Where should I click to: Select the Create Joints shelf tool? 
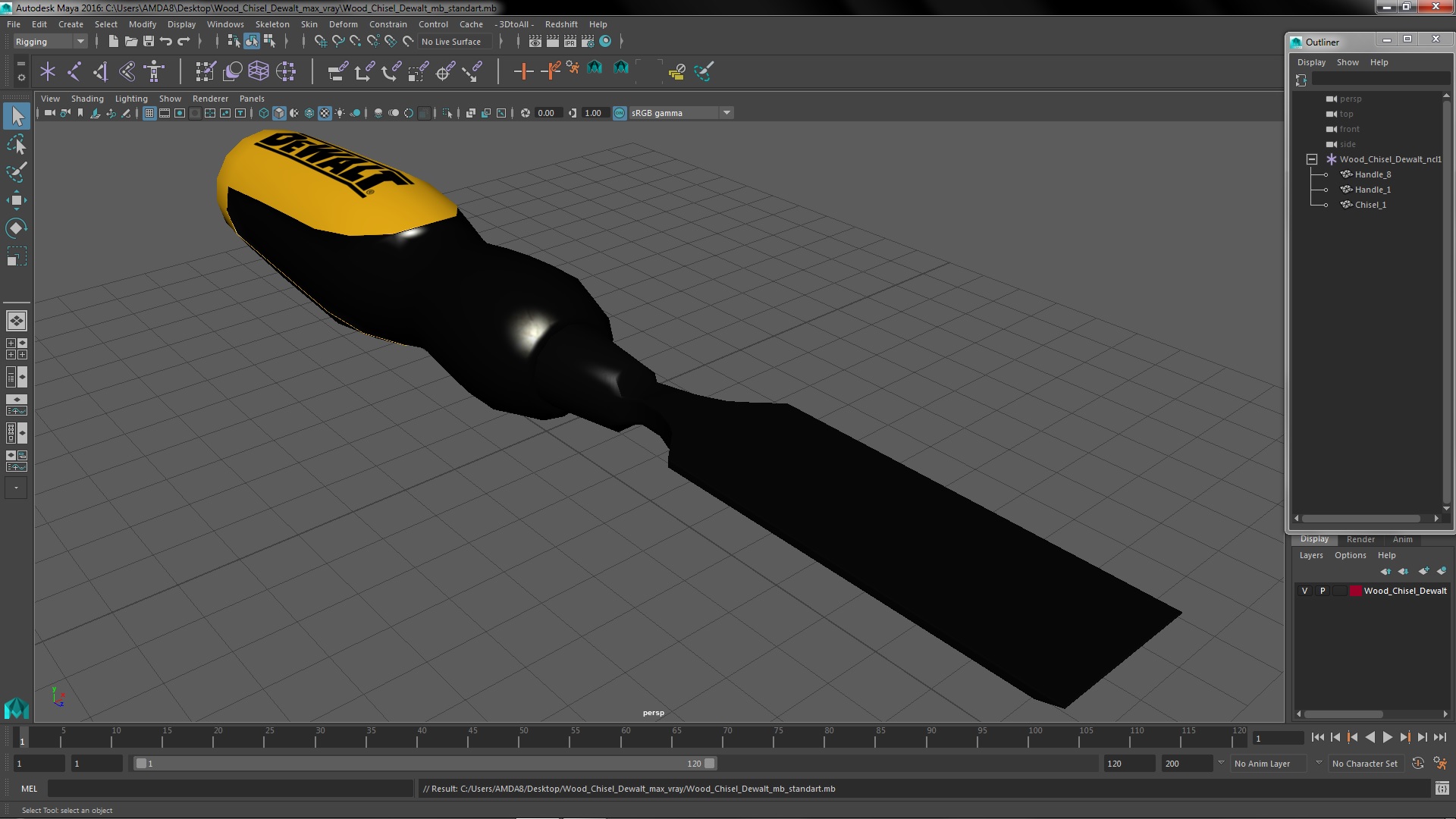pos(74,71)
